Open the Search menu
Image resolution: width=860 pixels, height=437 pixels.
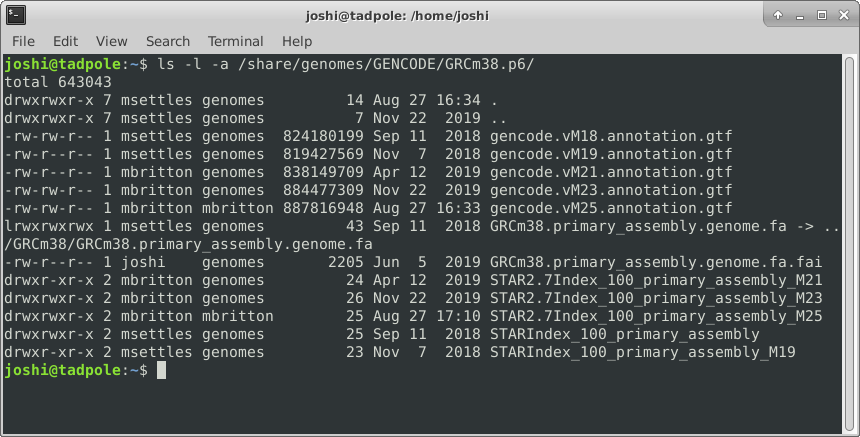pyautogui.click(x=167, y=41)
